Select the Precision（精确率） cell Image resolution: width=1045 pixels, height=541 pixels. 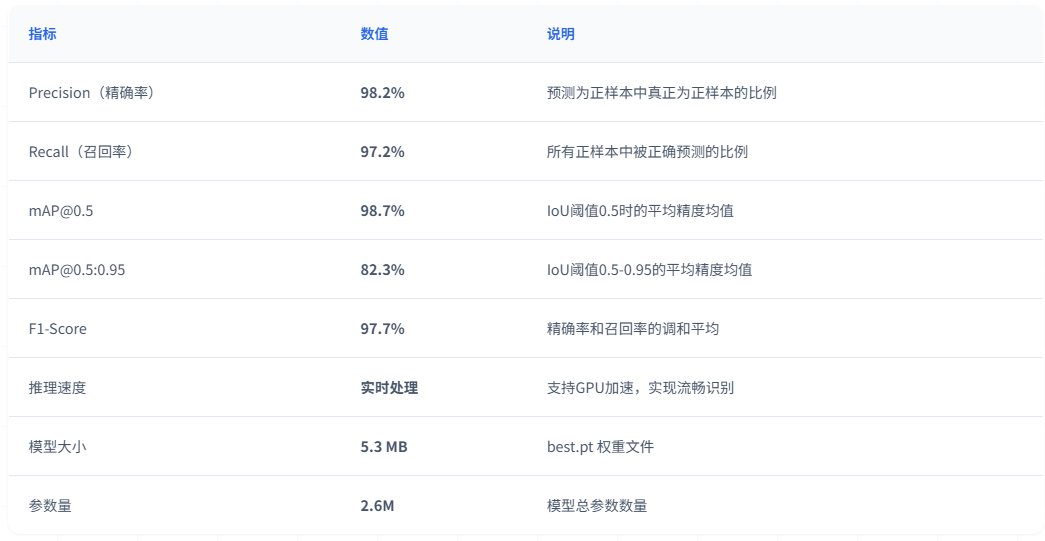92,93
